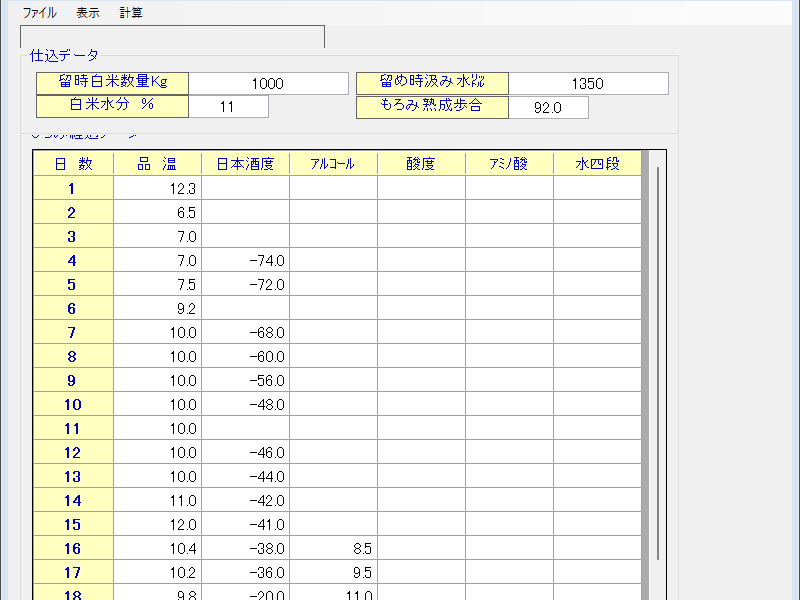This screenshot has width=800, height=600.
Task: Click the empty アルコール cell in row 8
Action: (x=333, y=356)
